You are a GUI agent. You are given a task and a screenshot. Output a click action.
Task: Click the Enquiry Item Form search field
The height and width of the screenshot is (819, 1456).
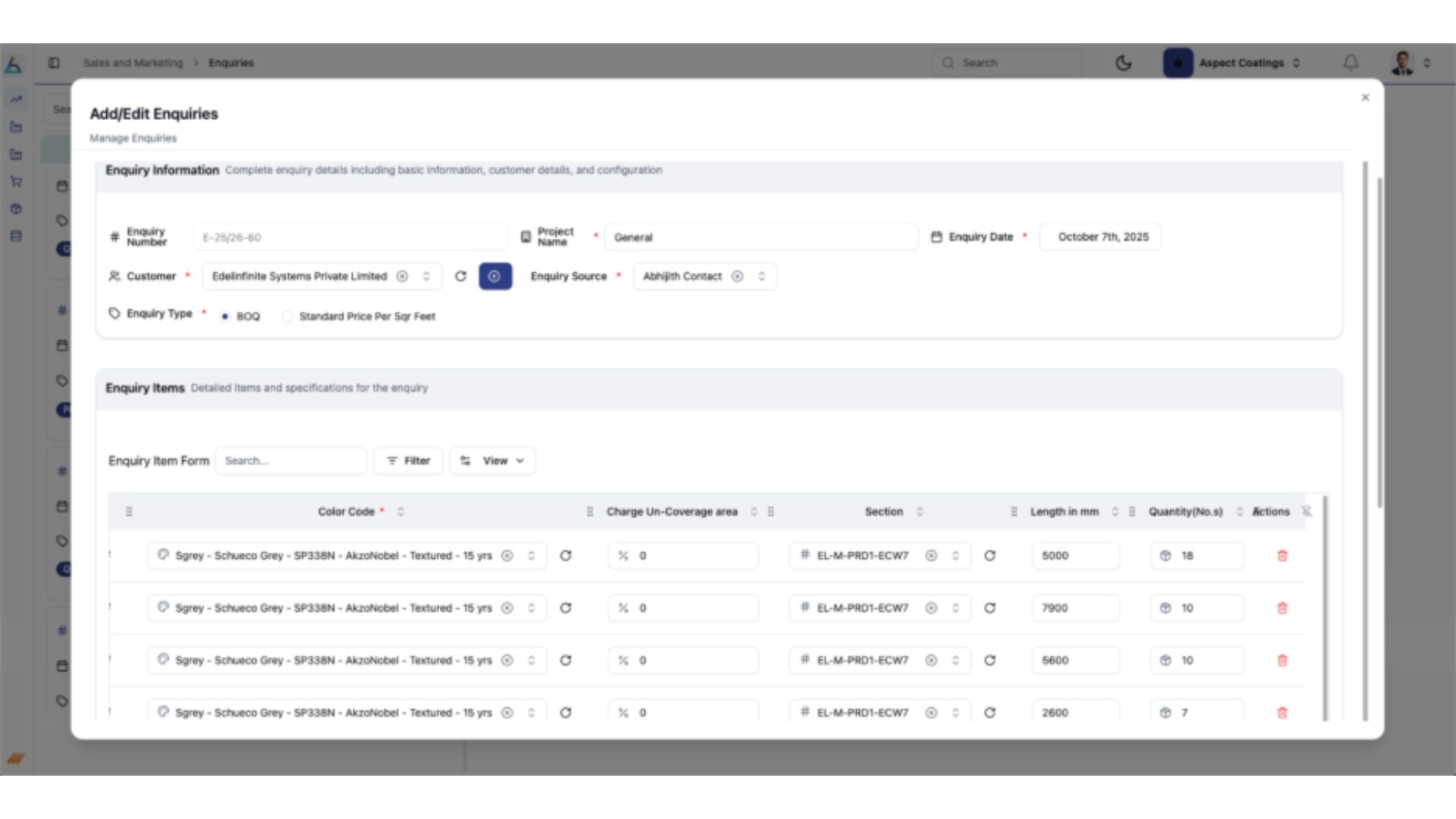point(291,460)
